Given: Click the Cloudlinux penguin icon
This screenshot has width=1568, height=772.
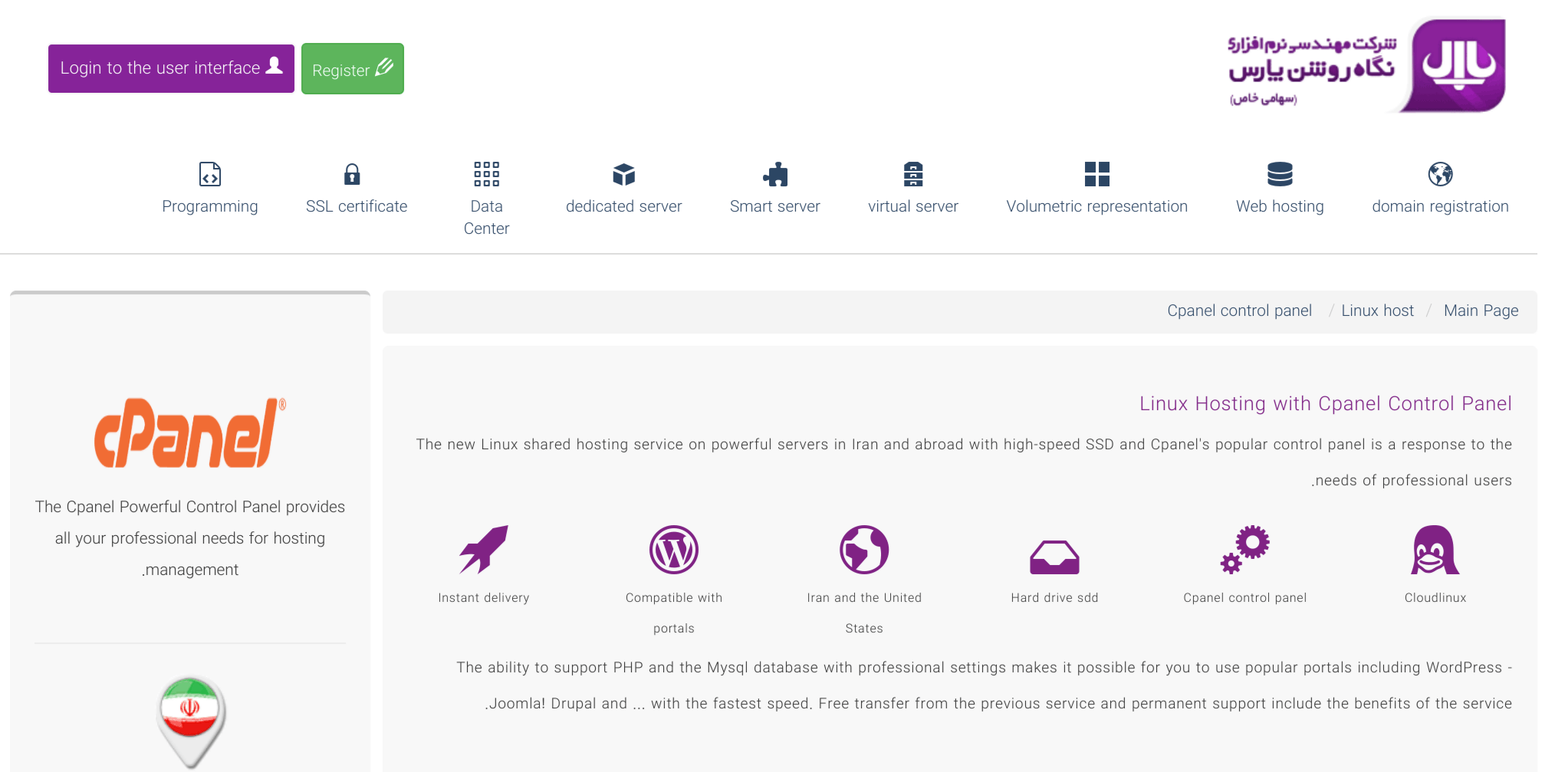Looking at the screenshot, I should coord(1435,549).
